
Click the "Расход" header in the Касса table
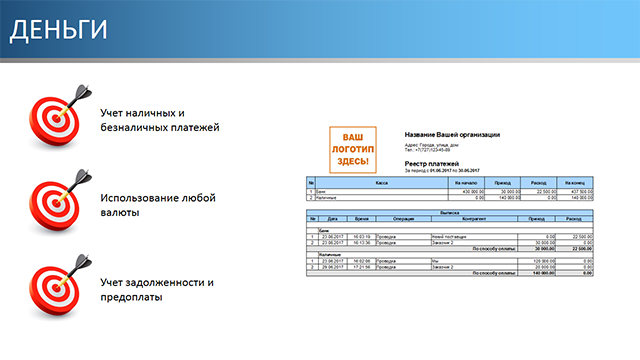click(x=538, y=183)
